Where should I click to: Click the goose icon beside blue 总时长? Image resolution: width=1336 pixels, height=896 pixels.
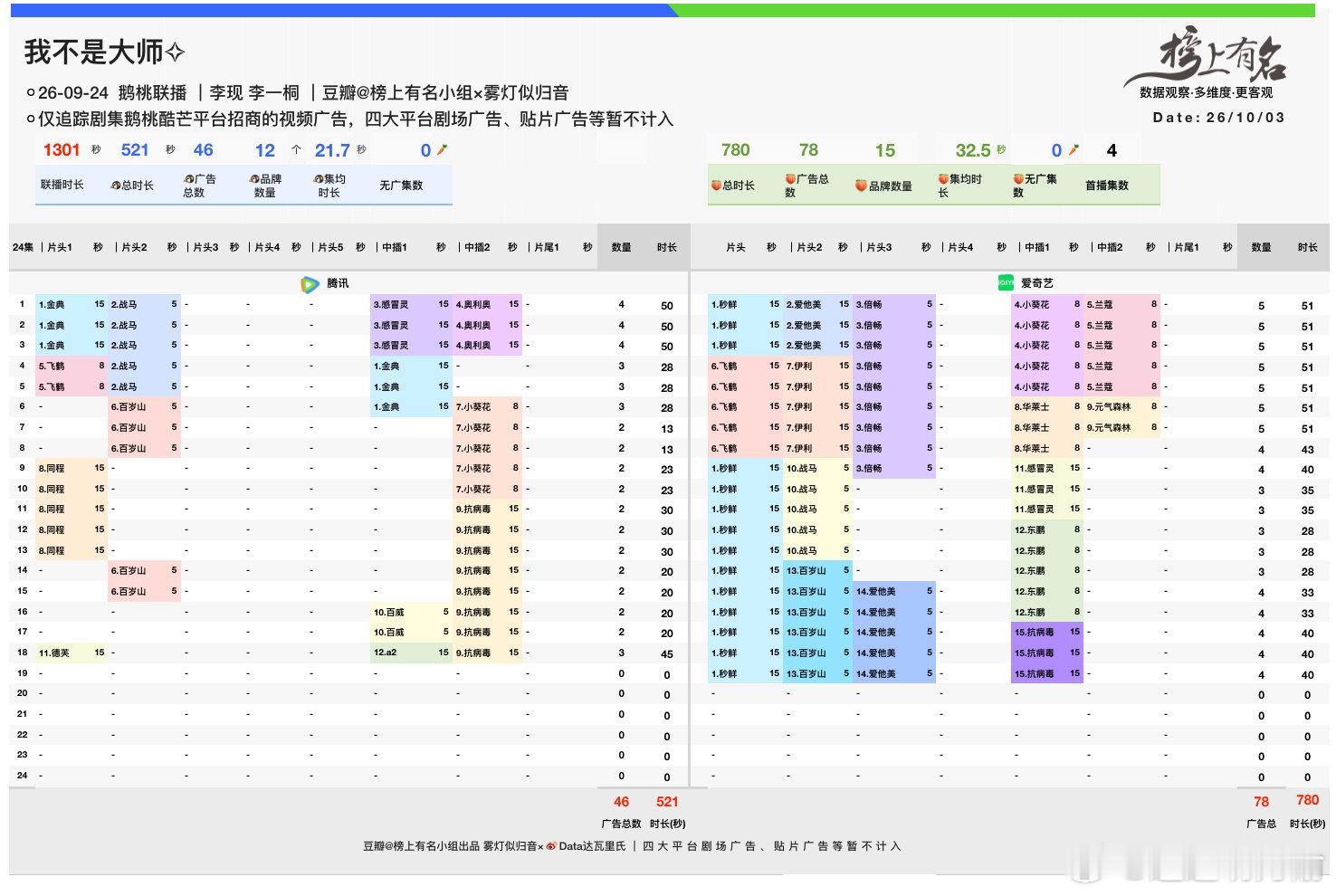click(x=115, y=186)
